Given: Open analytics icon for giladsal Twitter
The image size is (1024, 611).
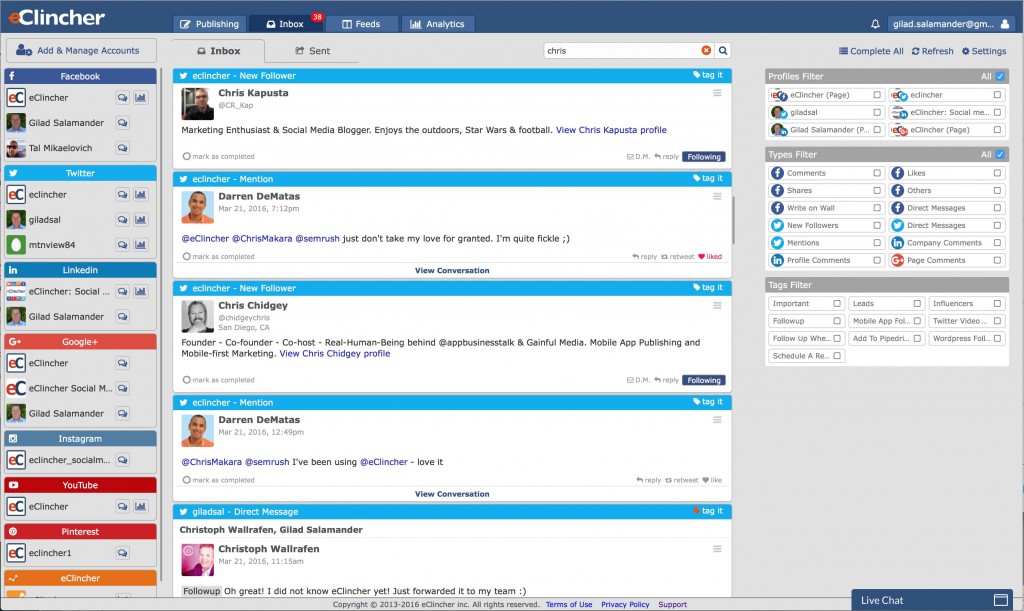Looking at the screenshot, I should [140, 220].
